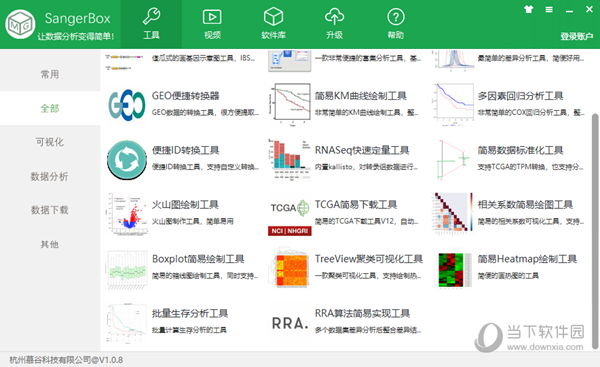
Task: Select the 数据下载 sidebar category
Action: tap(50, 210)
